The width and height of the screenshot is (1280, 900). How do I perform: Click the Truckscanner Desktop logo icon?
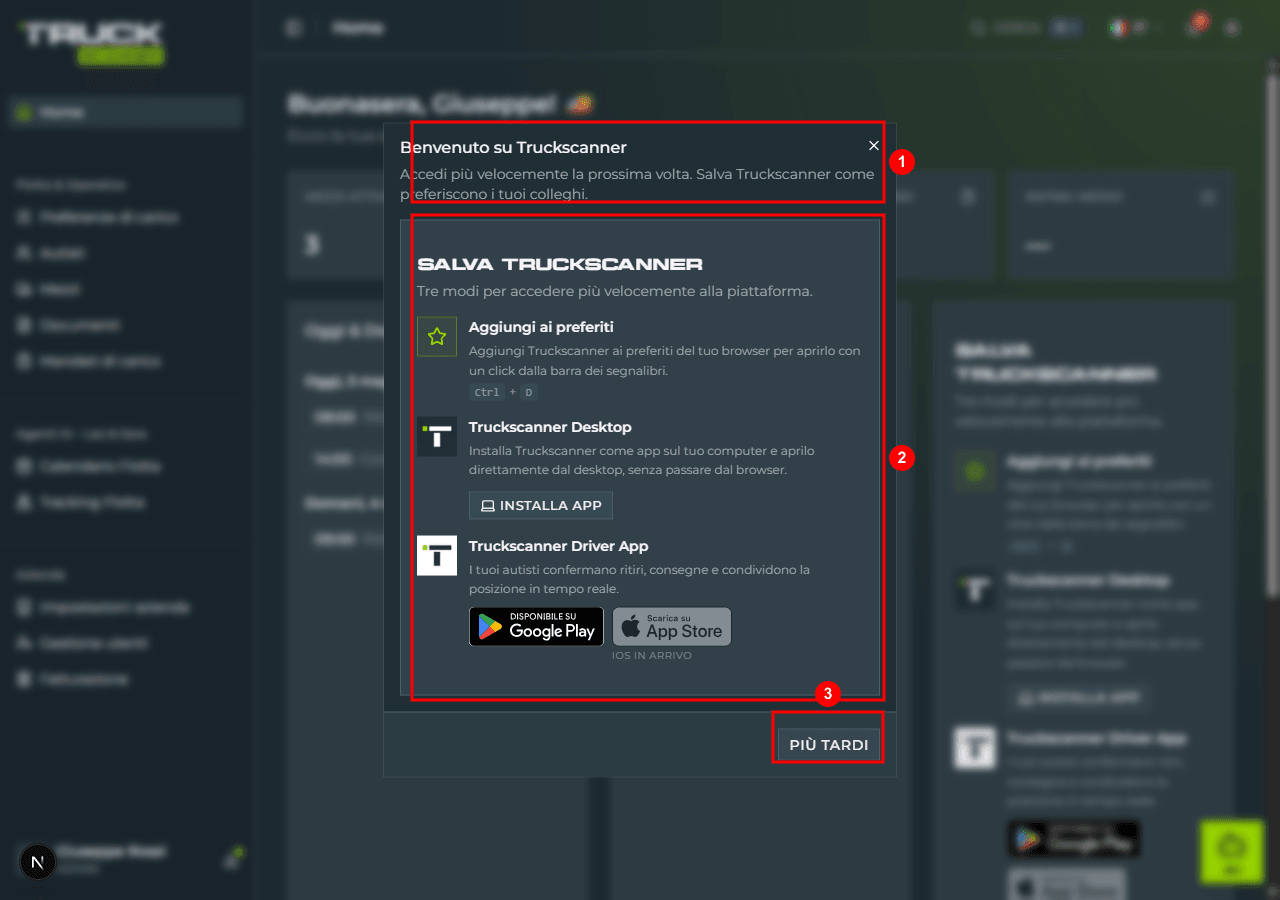coord(437,437)
